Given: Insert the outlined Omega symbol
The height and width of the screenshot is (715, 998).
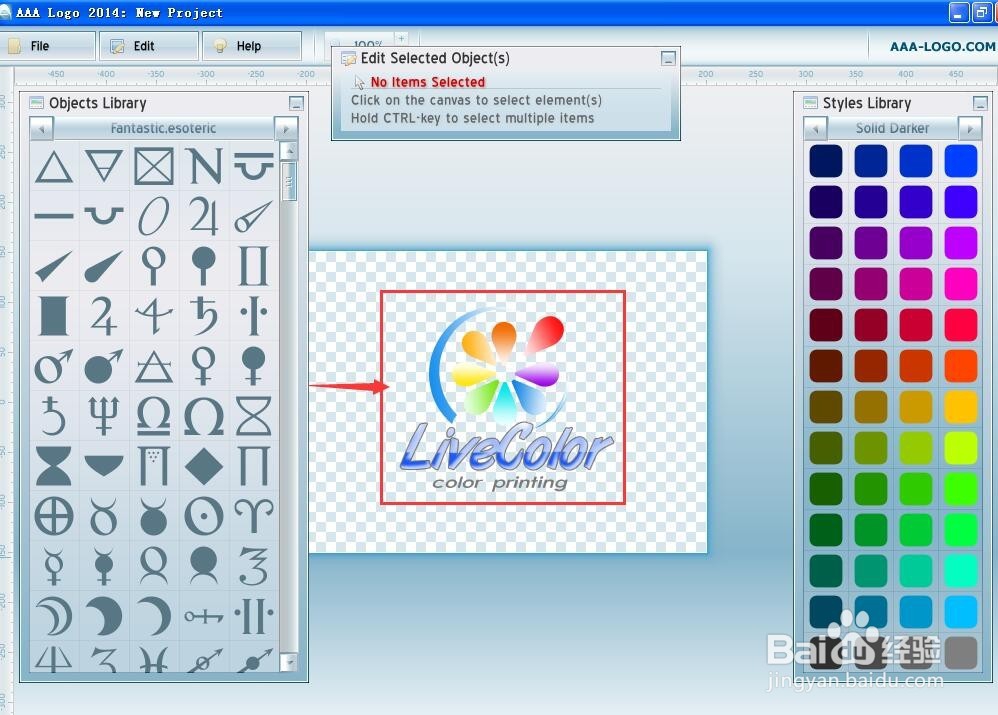Looking at the screenshot, I should click(x=154, y=416).
